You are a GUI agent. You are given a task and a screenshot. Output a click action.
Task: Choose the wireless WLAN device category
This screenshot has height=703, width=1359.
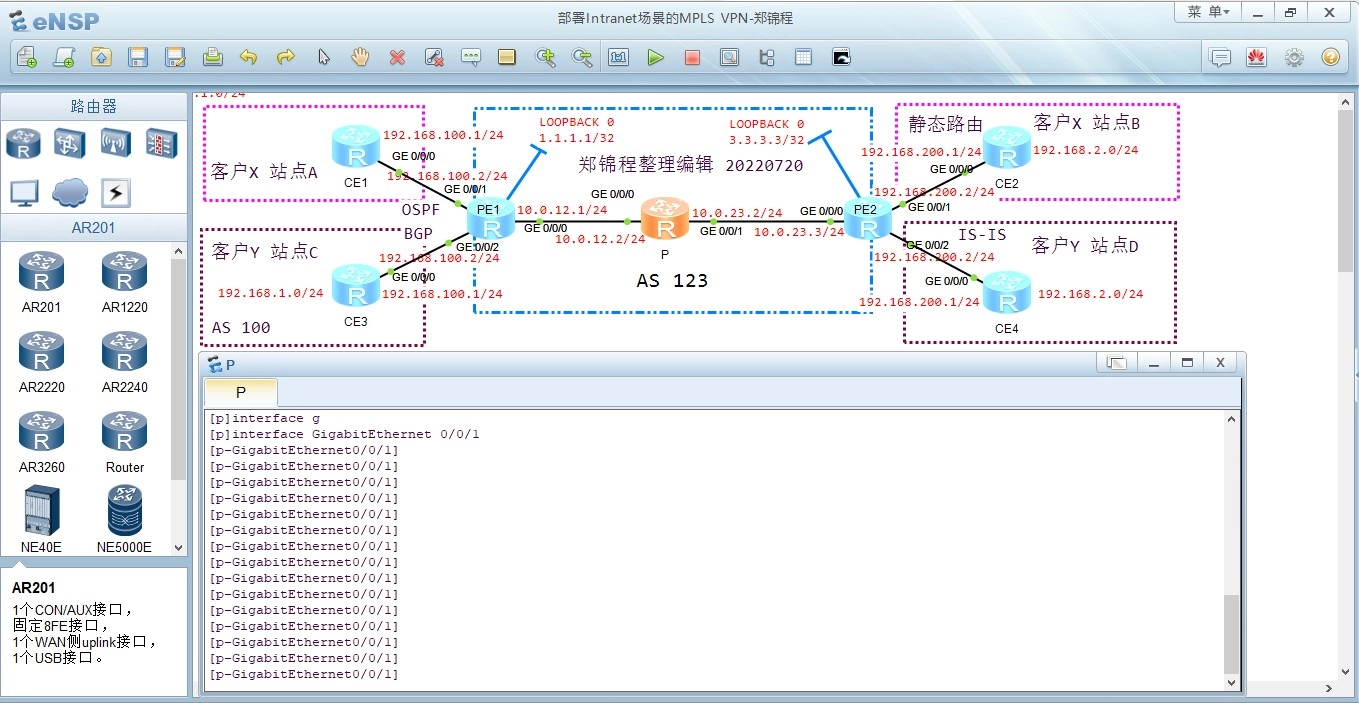[115, 144]
